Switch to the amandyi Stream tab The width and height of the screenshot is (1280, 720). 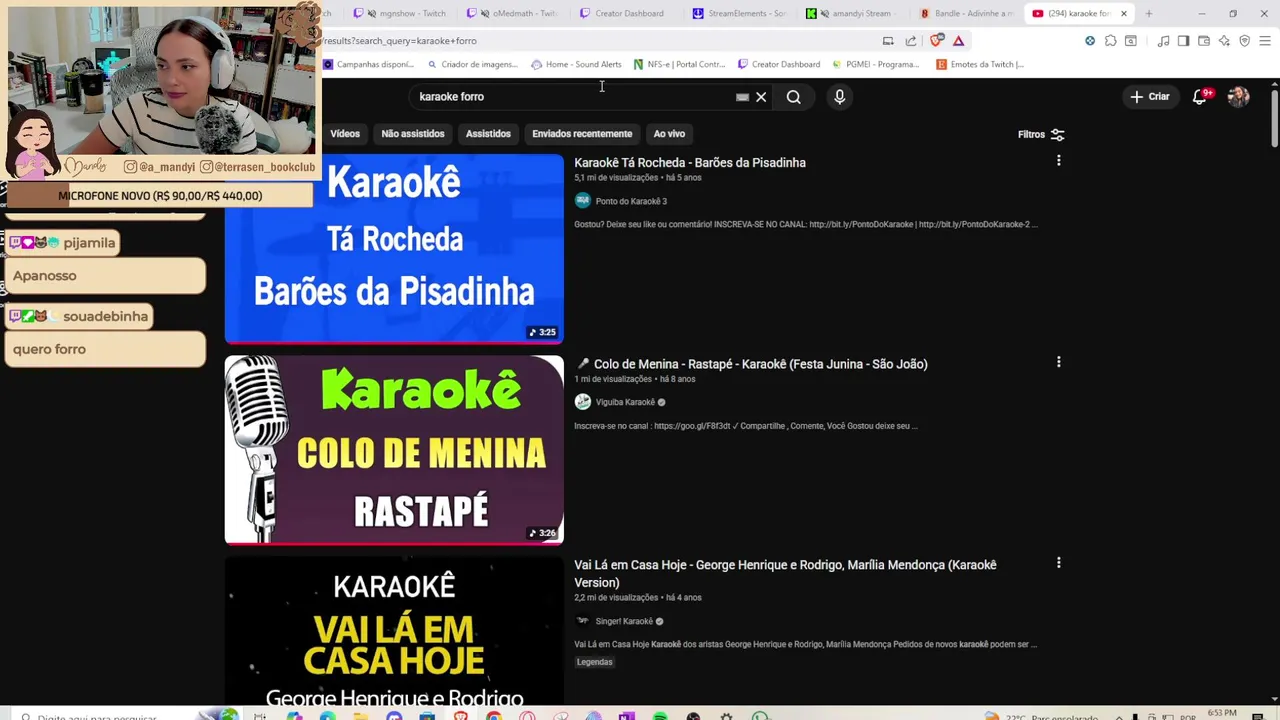[x=852, y=14]
